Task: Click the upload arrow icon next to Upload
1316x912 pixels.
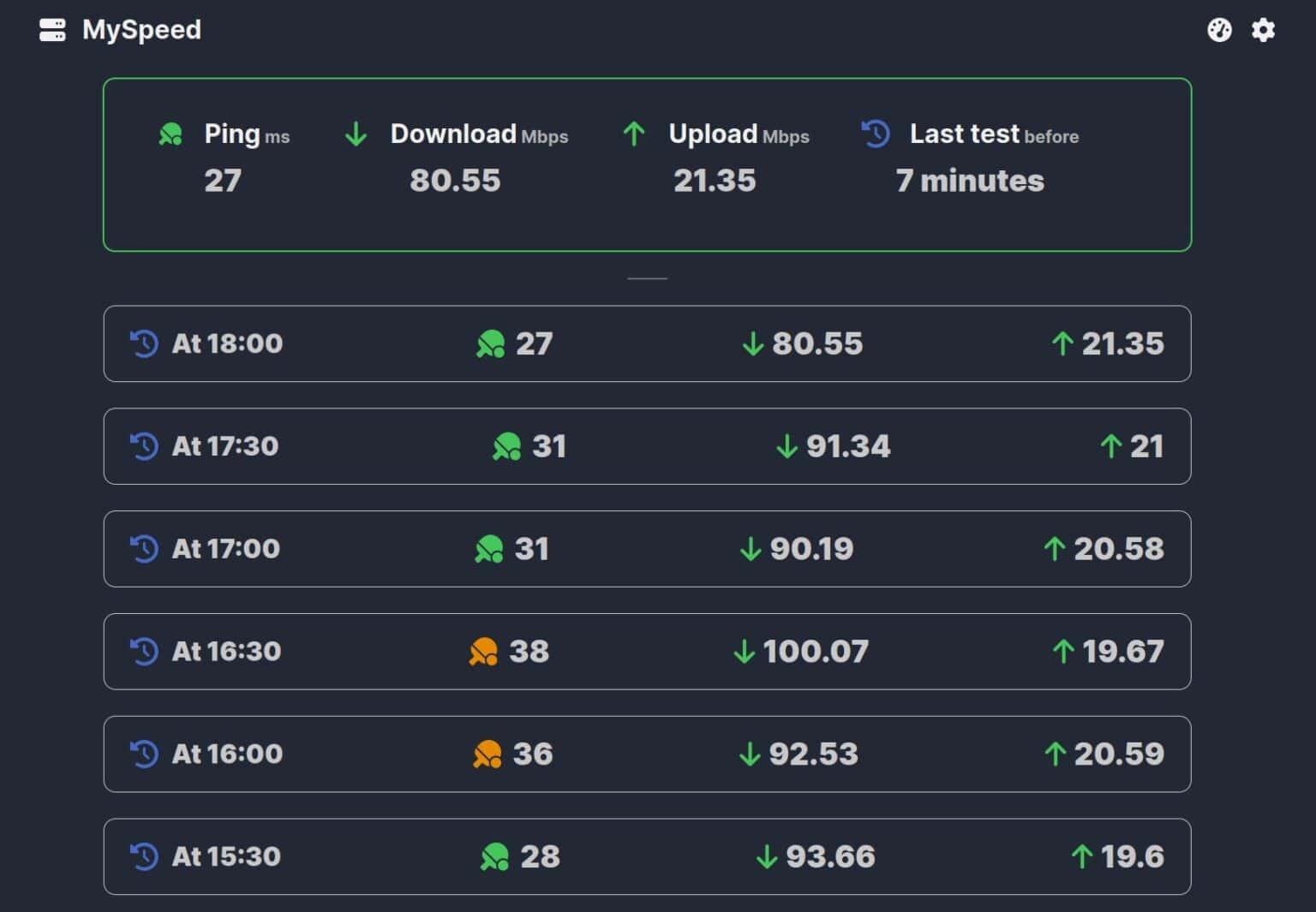Action: 633,134
